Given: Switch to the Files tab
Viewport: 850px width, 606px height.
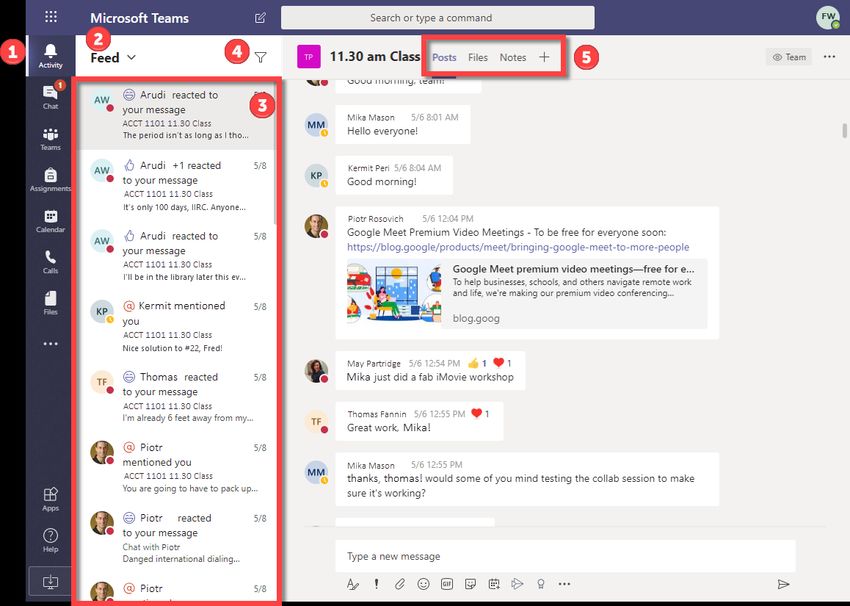Looking at the screenshot, I should [x=478, y=57].
